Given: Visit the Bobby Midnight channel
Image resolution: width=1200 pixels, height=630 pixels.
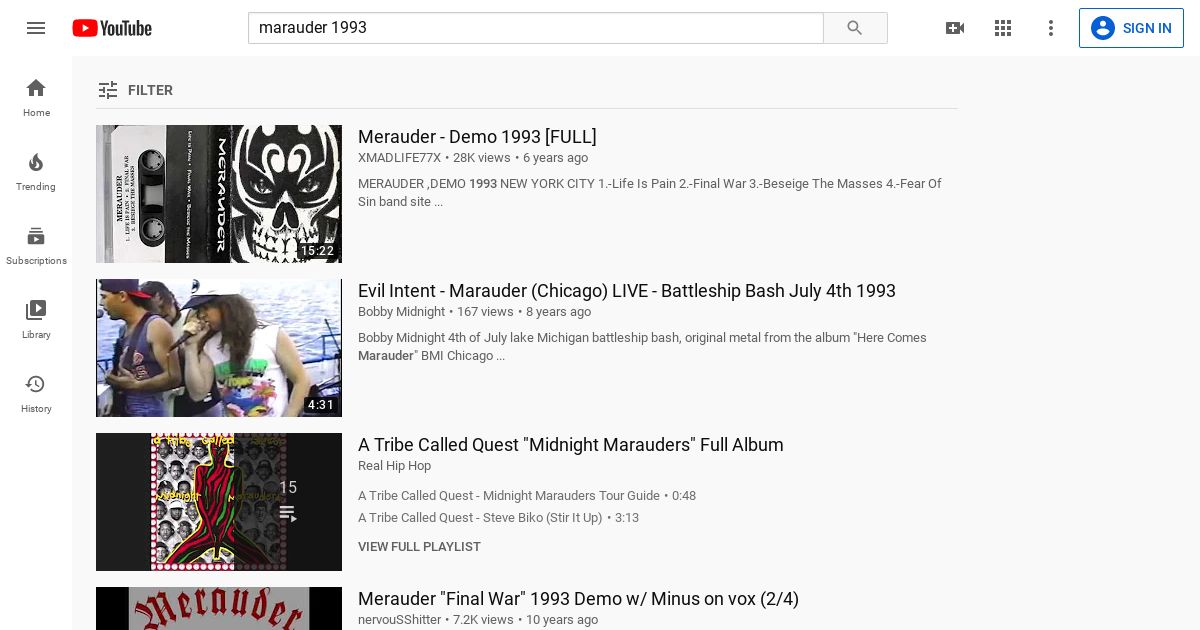Looking at the screenshot, I should coord(402,312).
